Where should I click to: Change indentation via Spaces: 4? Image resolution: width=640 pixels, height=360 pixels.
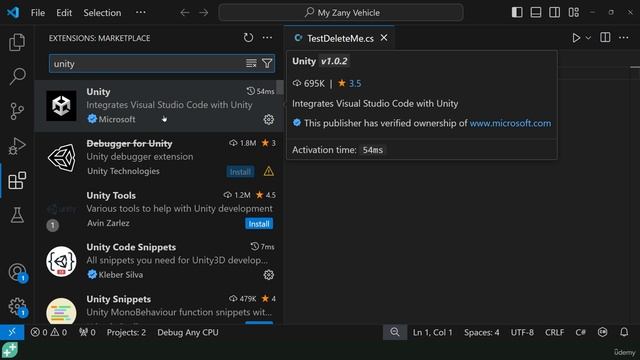click(482, 333)
